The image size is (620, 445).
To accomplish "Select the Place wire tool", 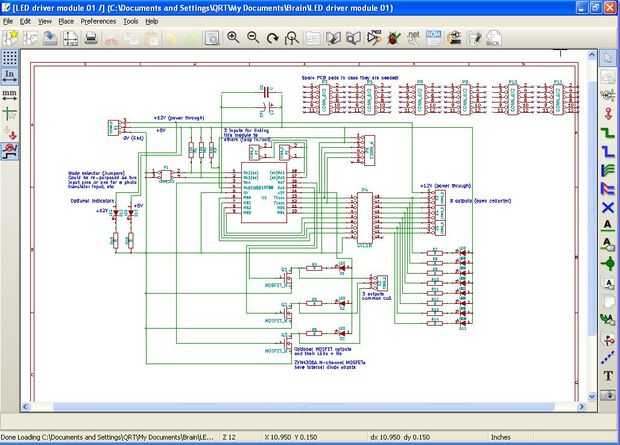I will 608,132.
